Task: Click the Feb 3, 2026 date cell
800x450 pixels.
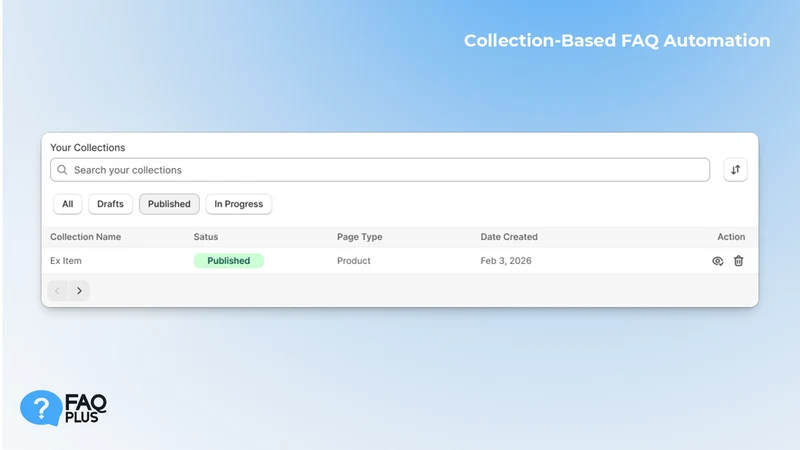Action: (x=506, y=261)
